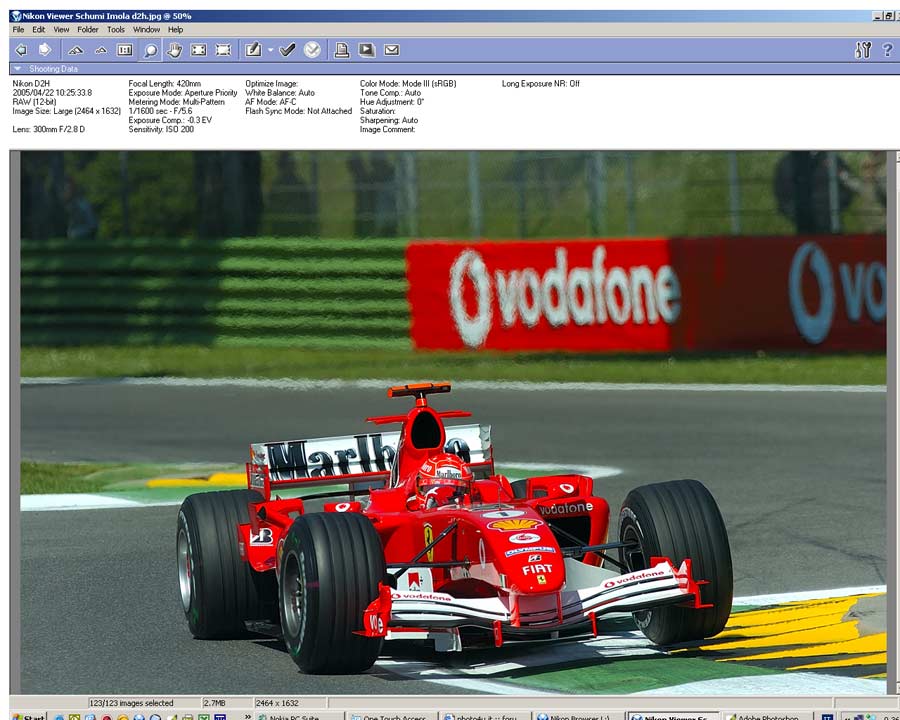The height and width of the screenshot is (720, 900).
Task: Switch to Adobe Photoshop in the taskbar
Action: (x=775, y=716)
